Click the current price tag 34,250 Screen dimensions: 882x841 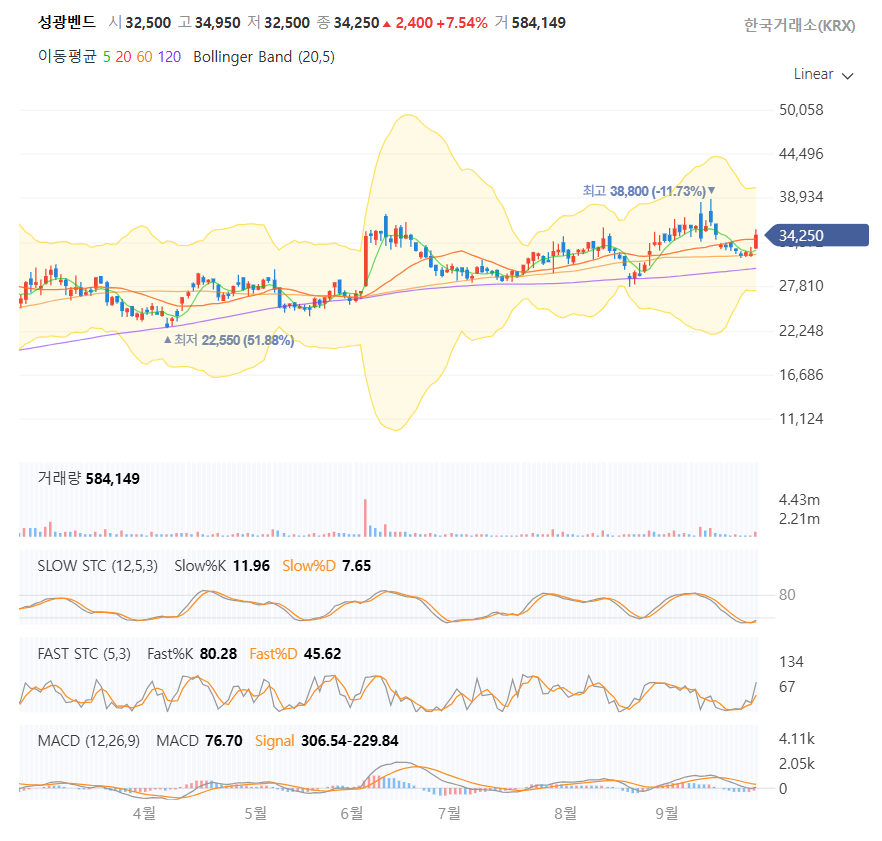click(817, 235)
